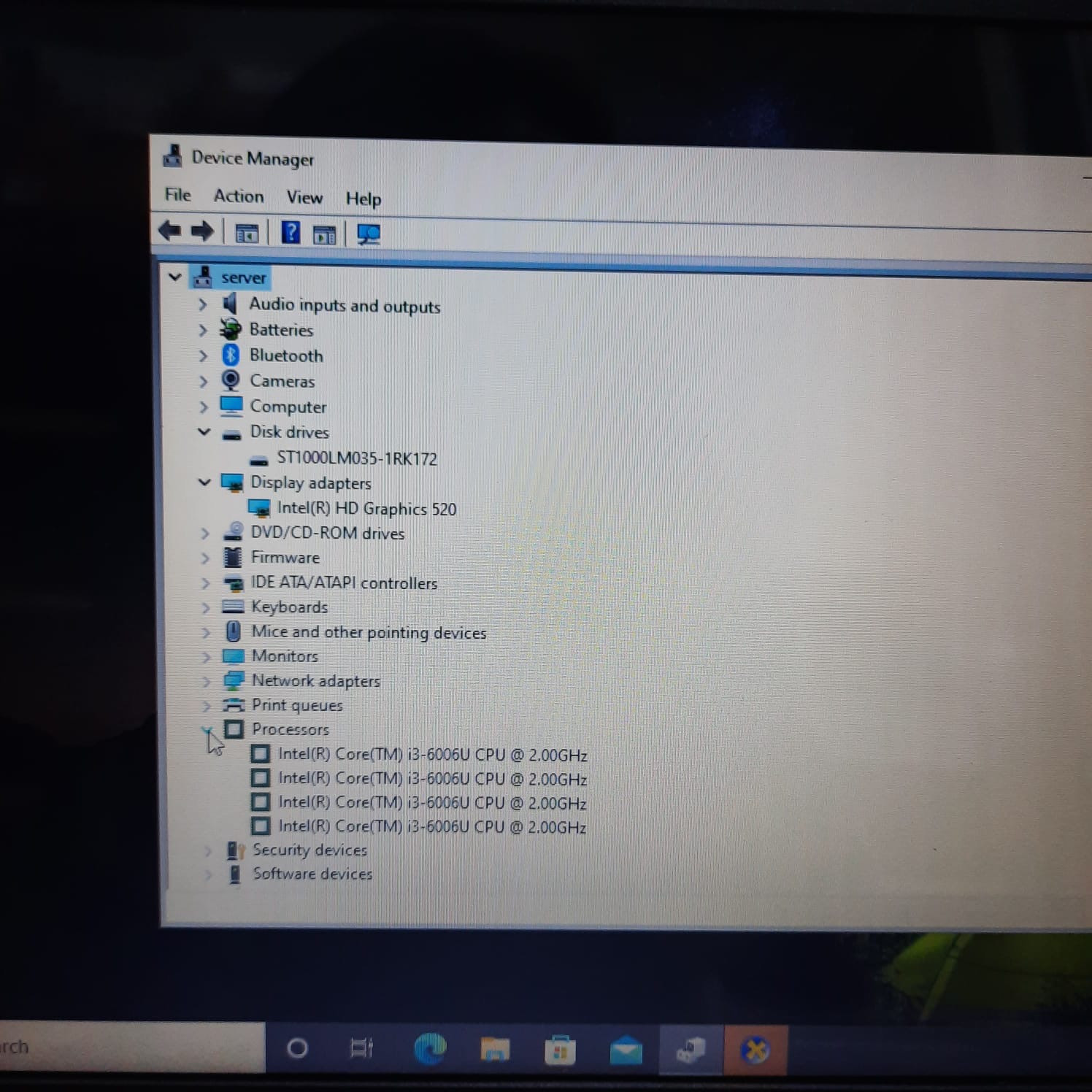Click the DVD/CD-ROM drives disc icon
The height and width of the screenshot is (1092, 1092).
coord(233,531)
